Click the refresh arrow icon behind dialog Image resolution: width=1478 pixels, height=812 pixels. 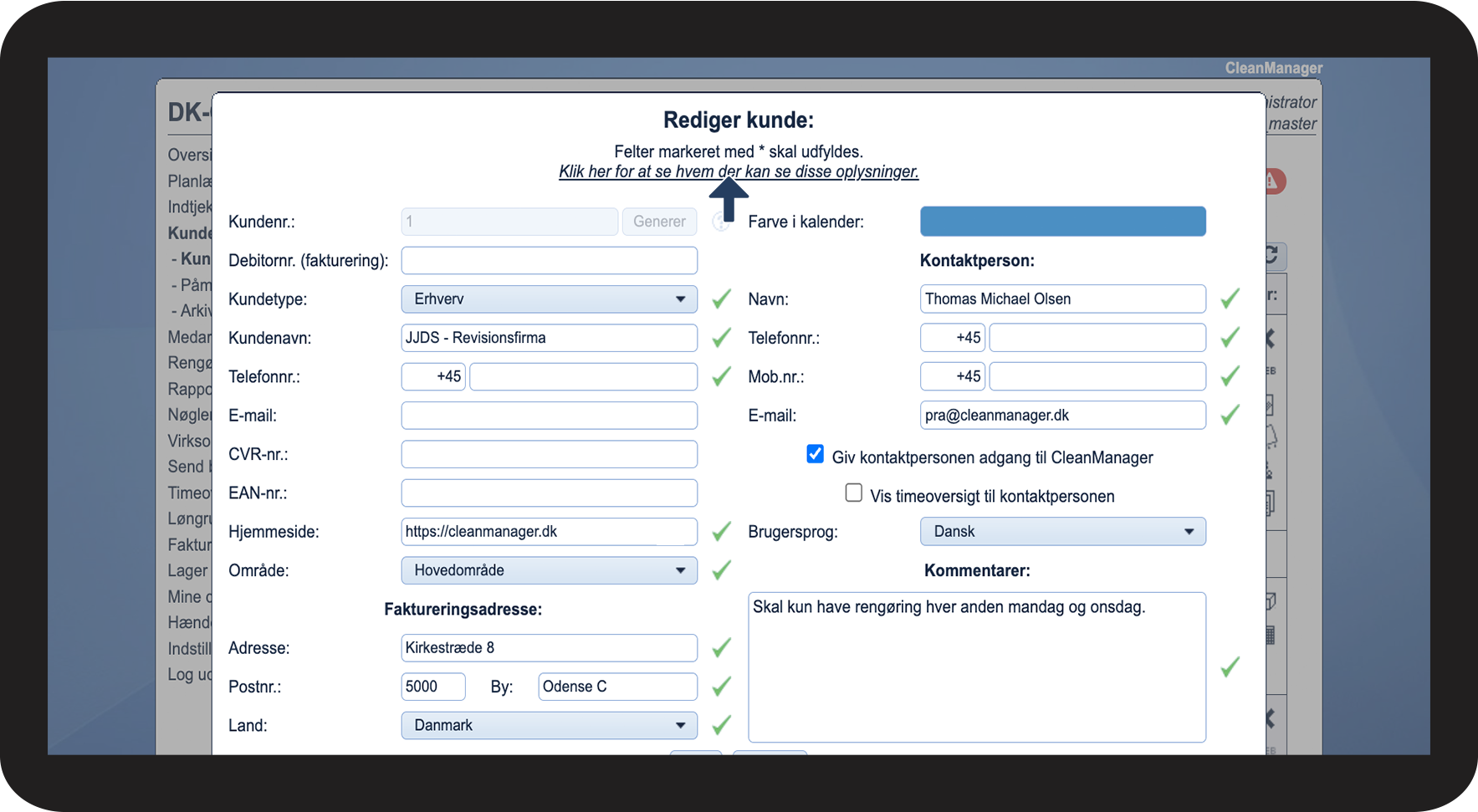coord(1272,256)
